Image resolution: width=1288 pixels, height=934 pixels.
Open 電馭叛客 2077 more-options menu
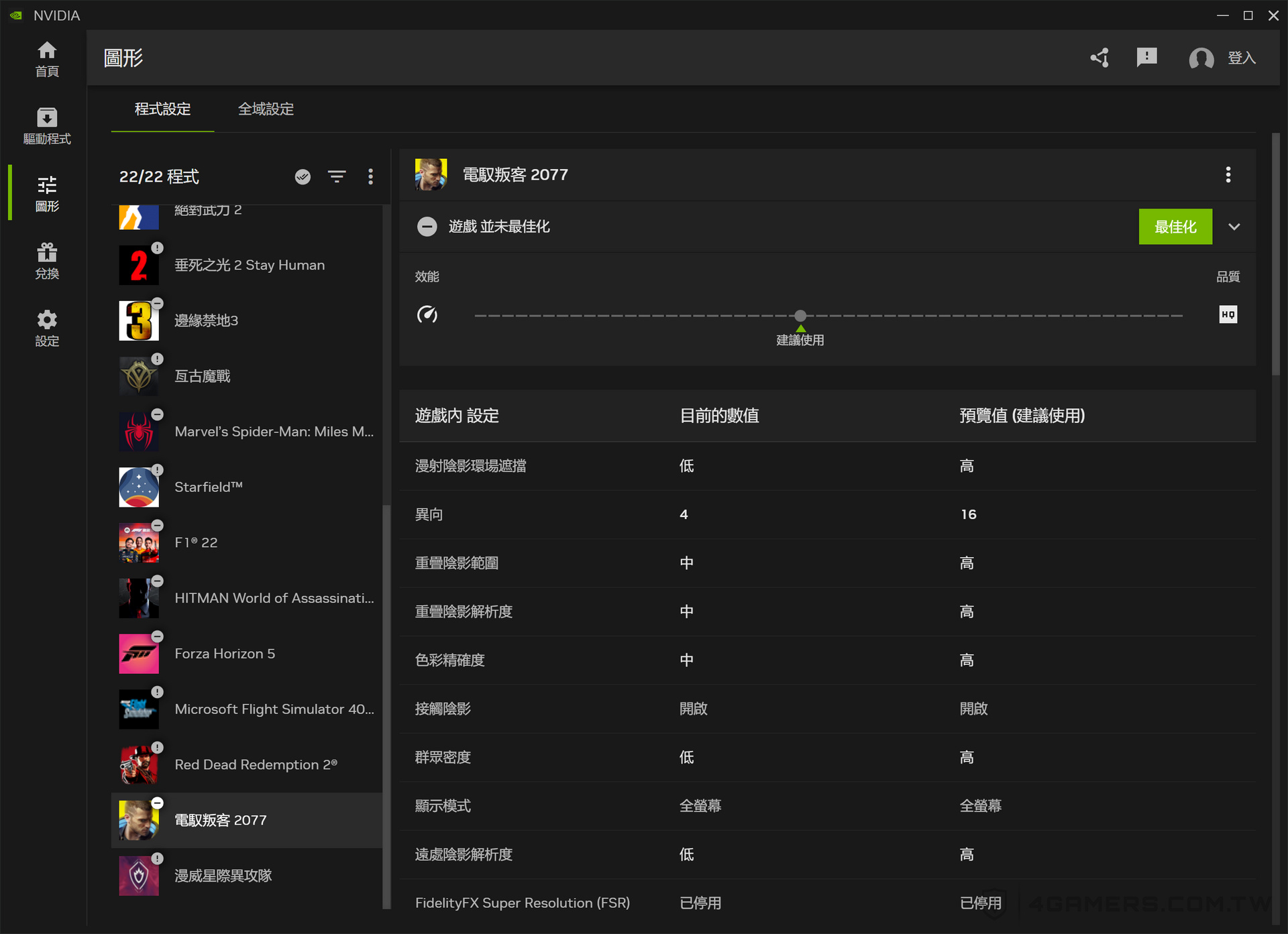pyautogui.click(x=1228, y=175)
